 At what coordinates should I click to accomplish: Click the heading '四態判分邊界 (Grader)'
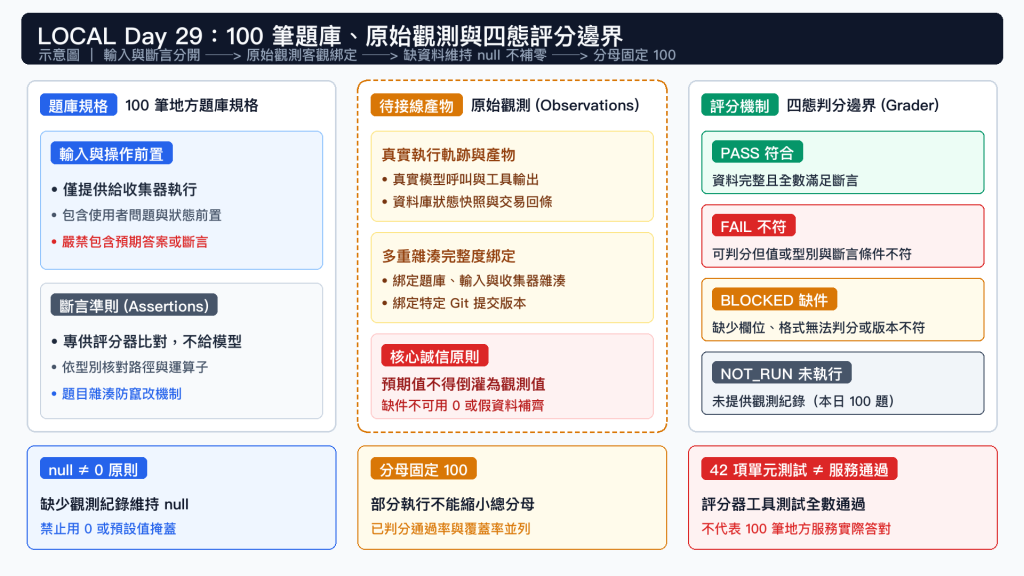click(x=862, y=105)
